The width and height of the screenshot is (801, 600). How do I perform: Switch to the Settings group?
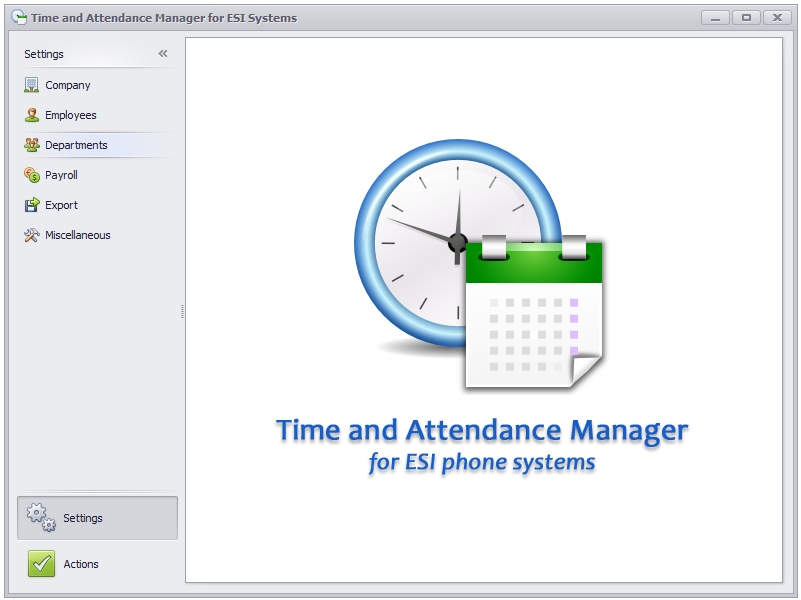click(x=98, y=518)
